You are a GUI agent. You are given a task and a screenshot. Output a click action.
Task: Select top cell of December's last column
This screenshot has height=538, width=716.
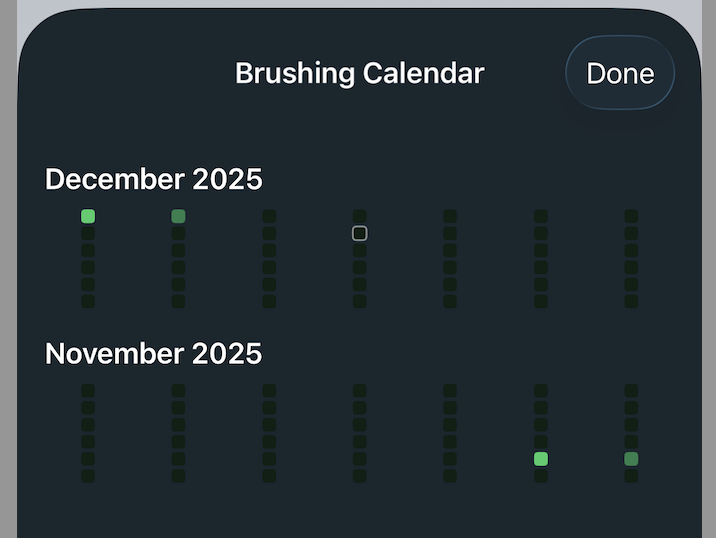[631, 216]
